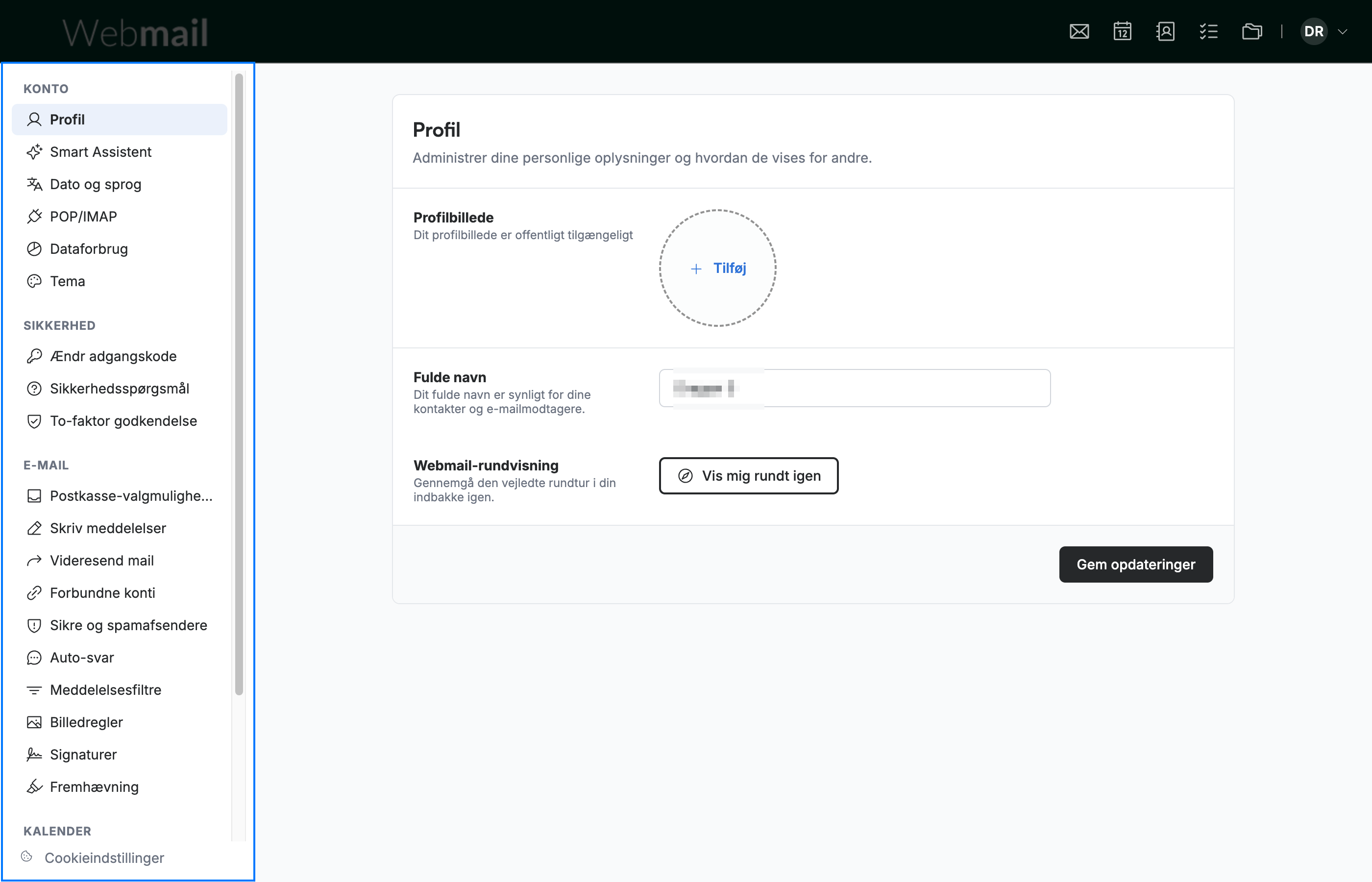
Task: Click the Meddelelsesfiltre filter icon
Action: tap(34, 690)
